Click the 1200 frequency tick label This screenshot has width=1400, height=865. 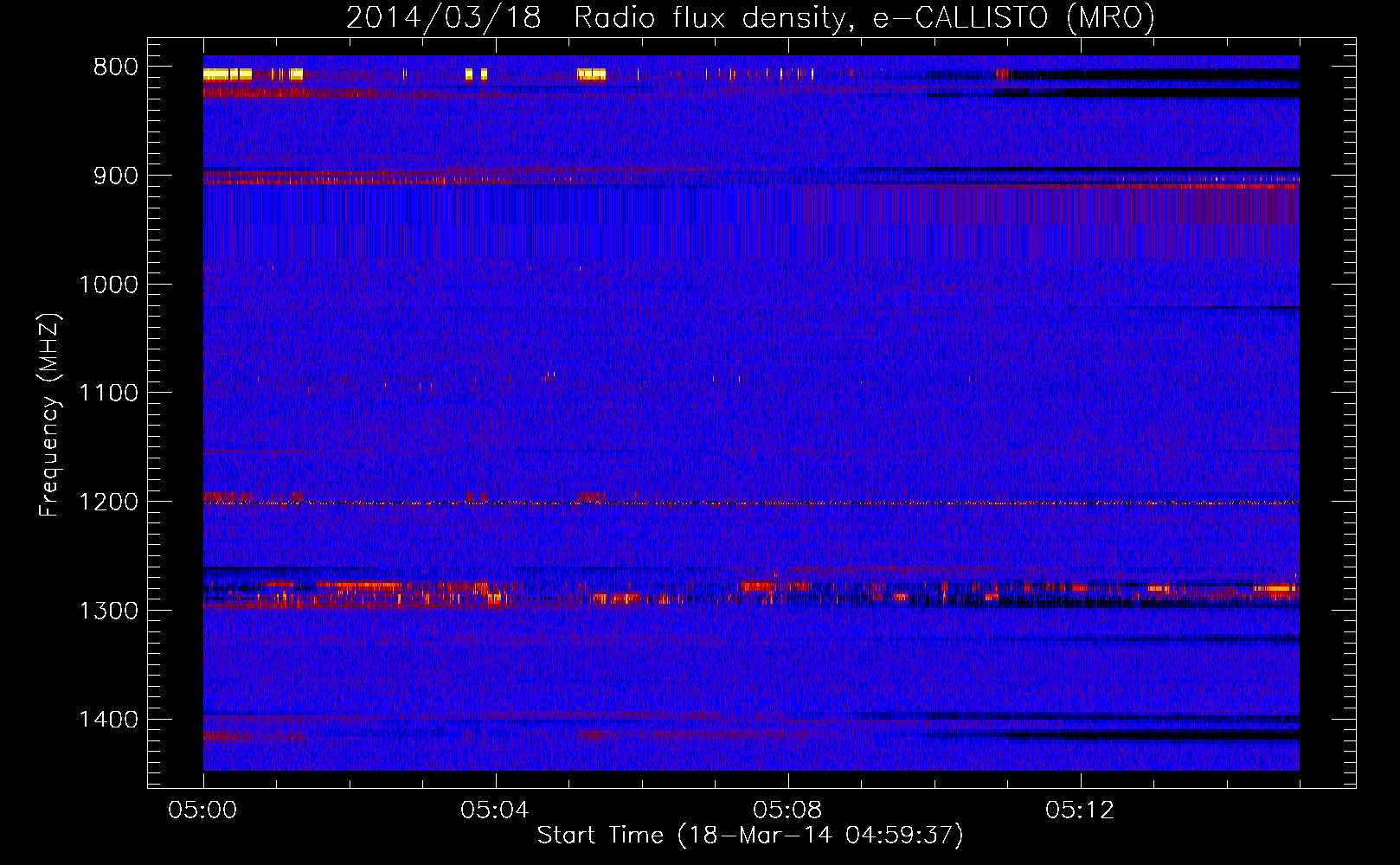point(108,502)
